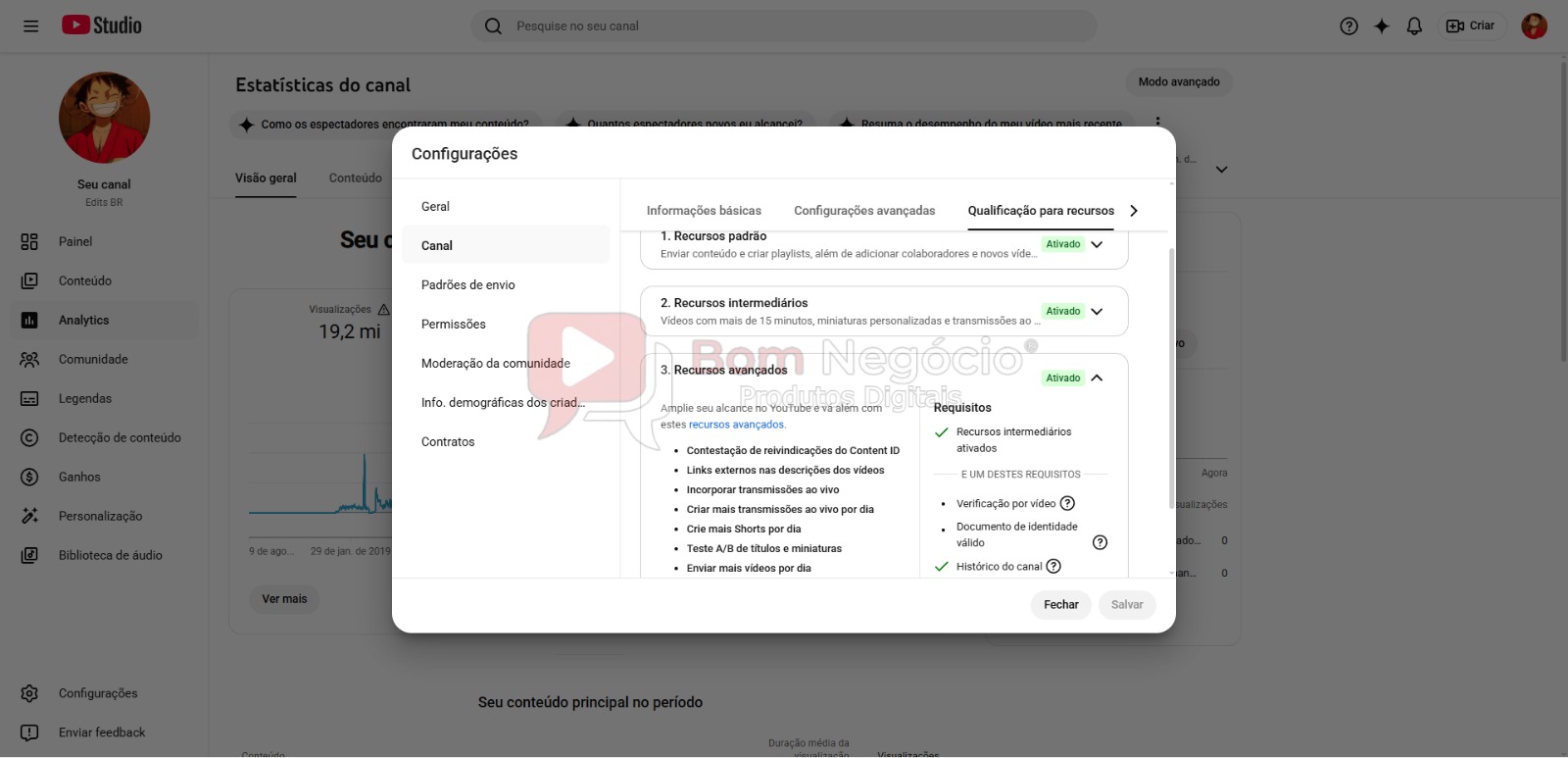Click help icon next to Histórico do canal
1568x758 pixels.
pyautogui.click(x=1053, y=566)
